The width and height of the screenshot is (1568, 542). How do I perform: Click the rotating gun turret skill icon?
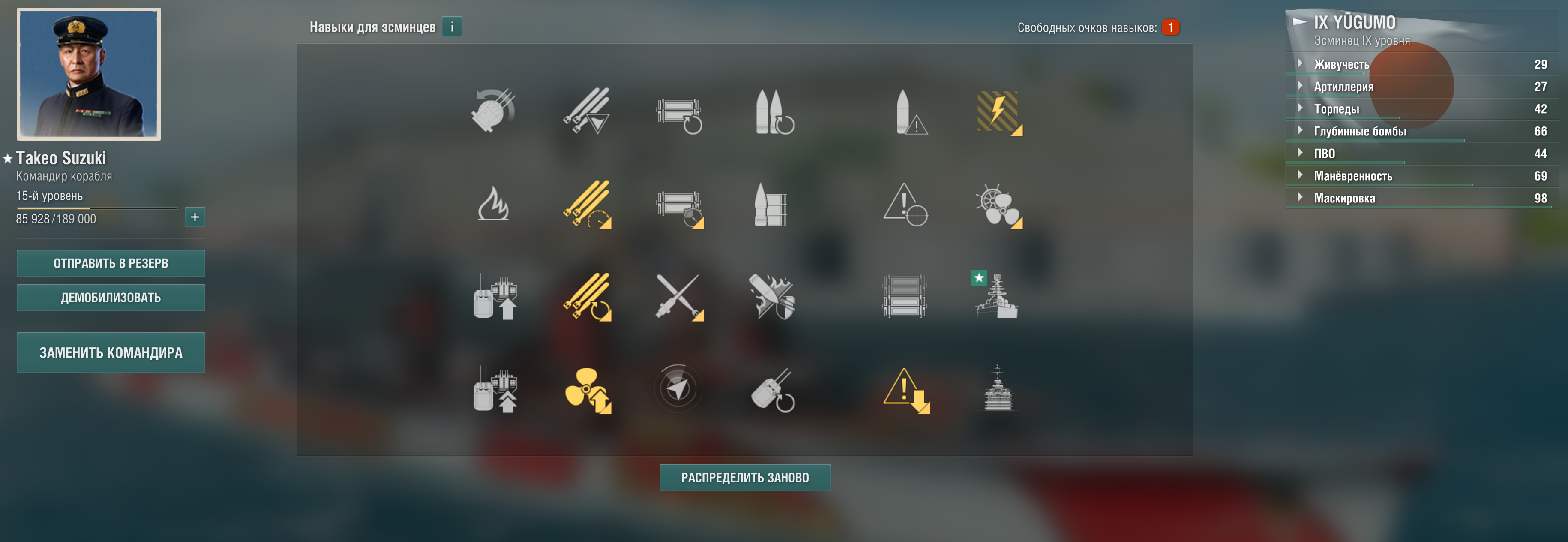pos(493,110)
